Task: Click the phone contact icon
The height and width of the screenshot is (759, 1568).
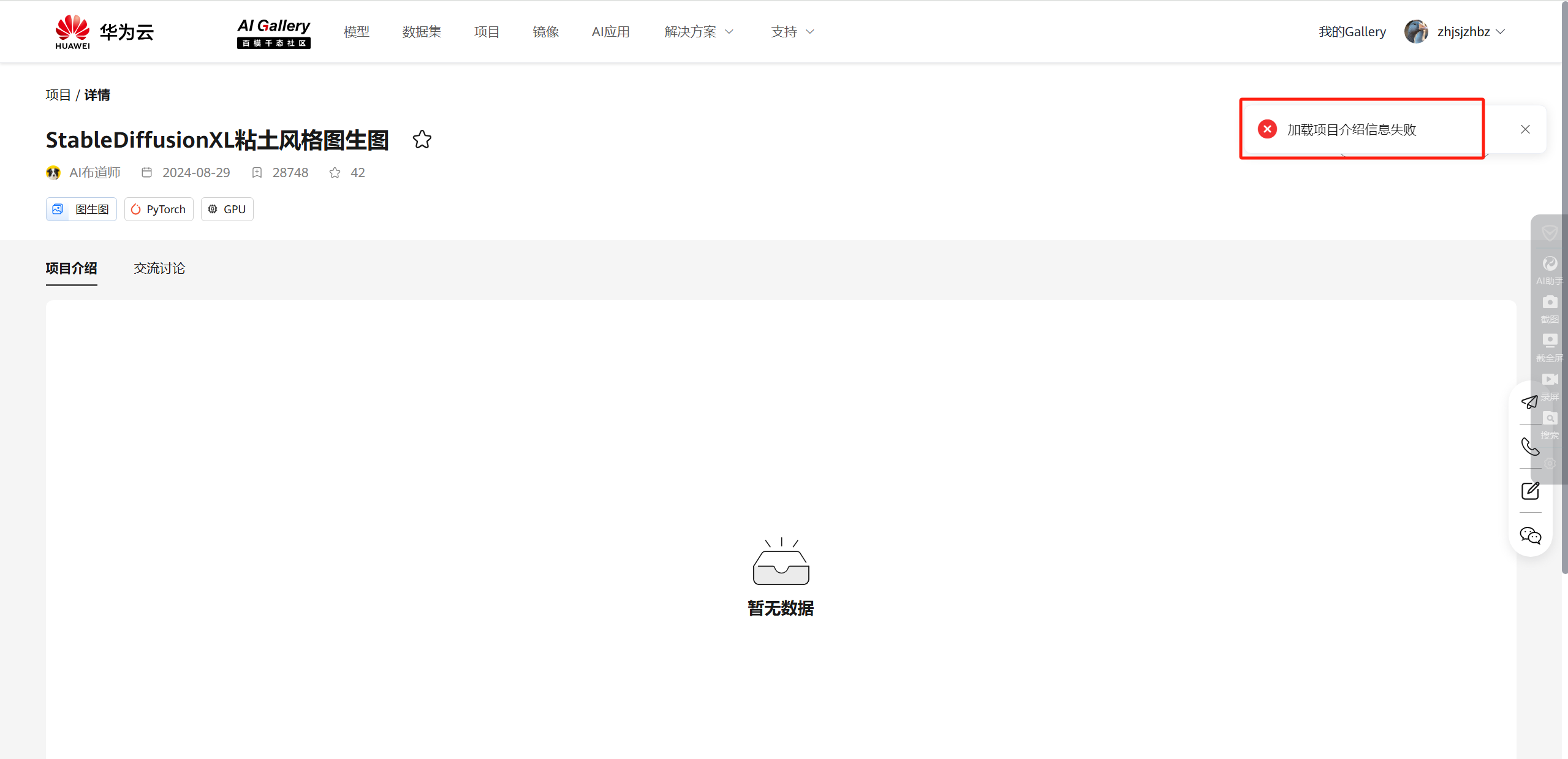Action: (1530, 447)
